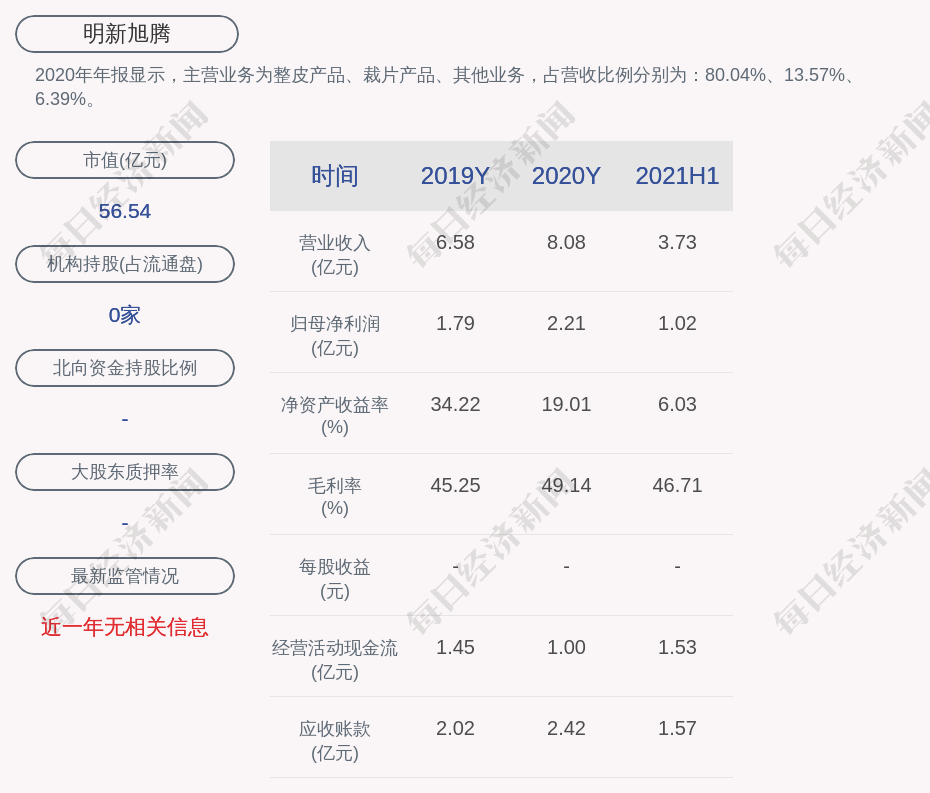The height and width of the screenshot is (793, 930).
Task: Click the 机构持股(占流通盘) label
Action: [x=125, y=264]
